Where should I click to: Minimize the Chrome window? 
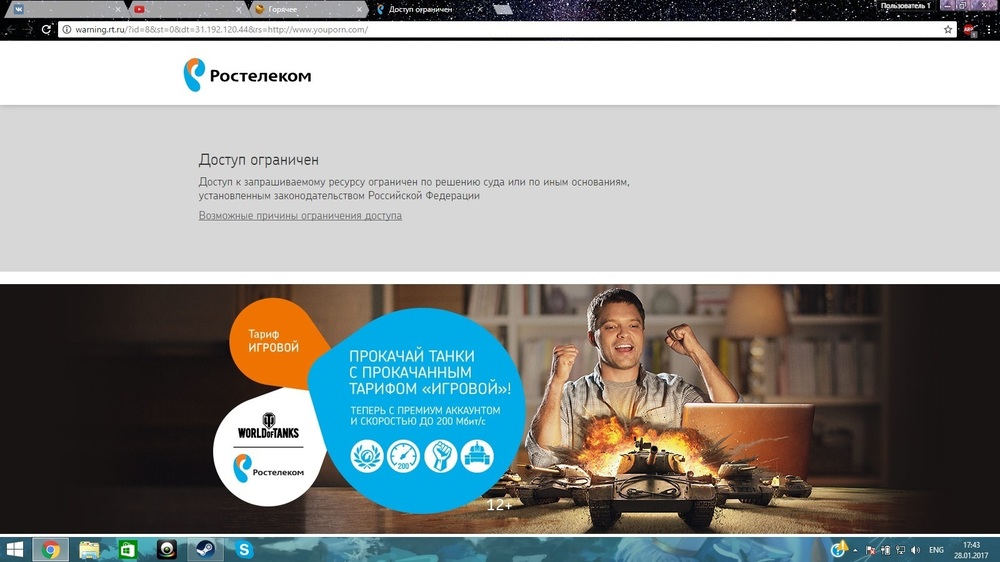(947, 5)
